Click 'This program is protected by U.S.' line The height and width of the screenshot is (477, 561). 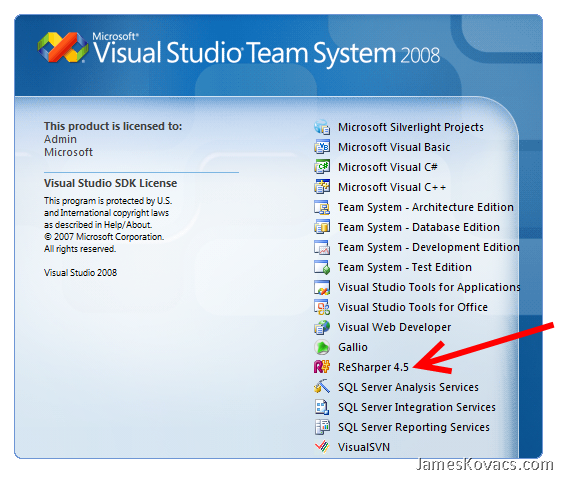pos(108,201)
